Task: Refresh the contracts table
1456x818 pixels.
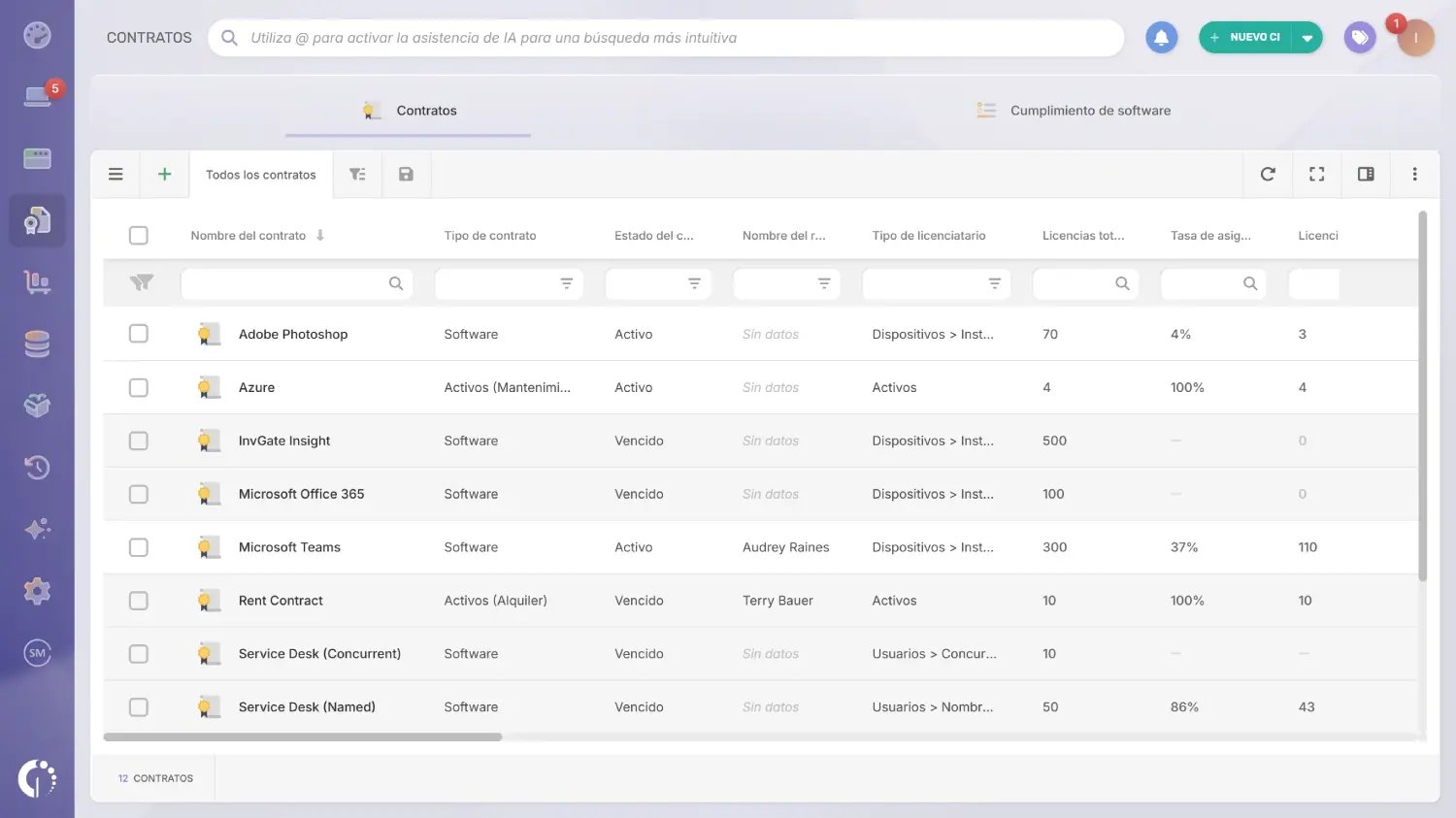Action: pos(1268,175)
